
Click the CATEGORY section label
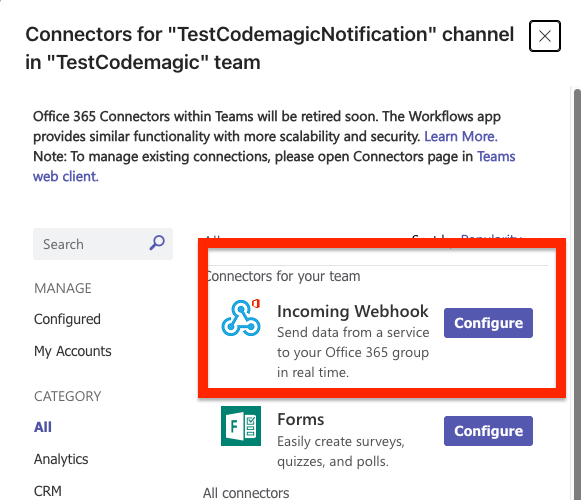[67, 396]
